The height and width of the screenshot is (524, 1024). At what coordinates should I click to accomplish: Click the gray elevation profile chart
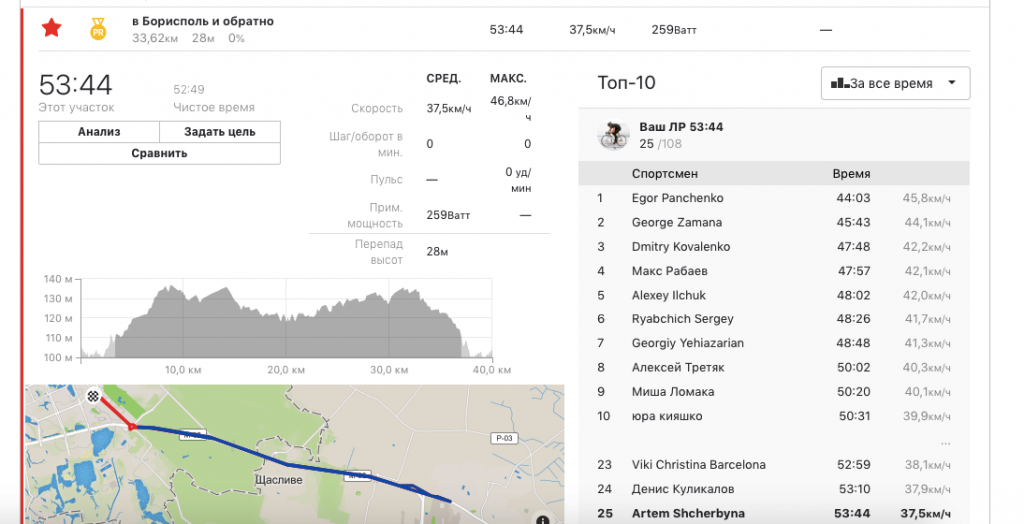[x=290, y=322]
